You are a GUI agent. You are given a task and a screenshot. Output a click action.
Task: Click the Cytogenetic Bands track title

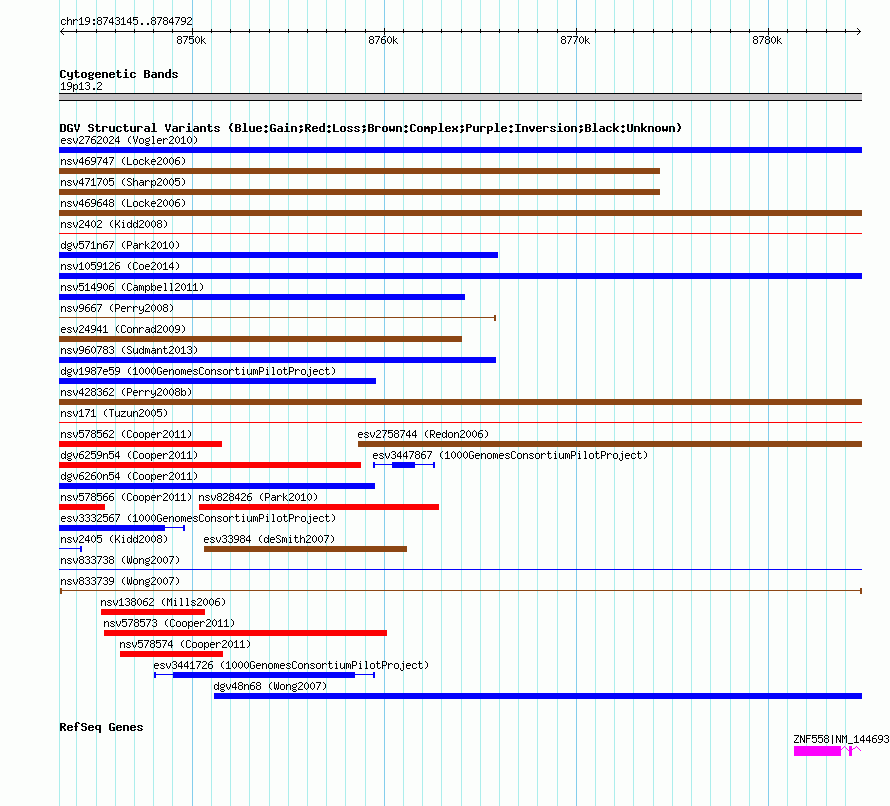tap(119, 74)
